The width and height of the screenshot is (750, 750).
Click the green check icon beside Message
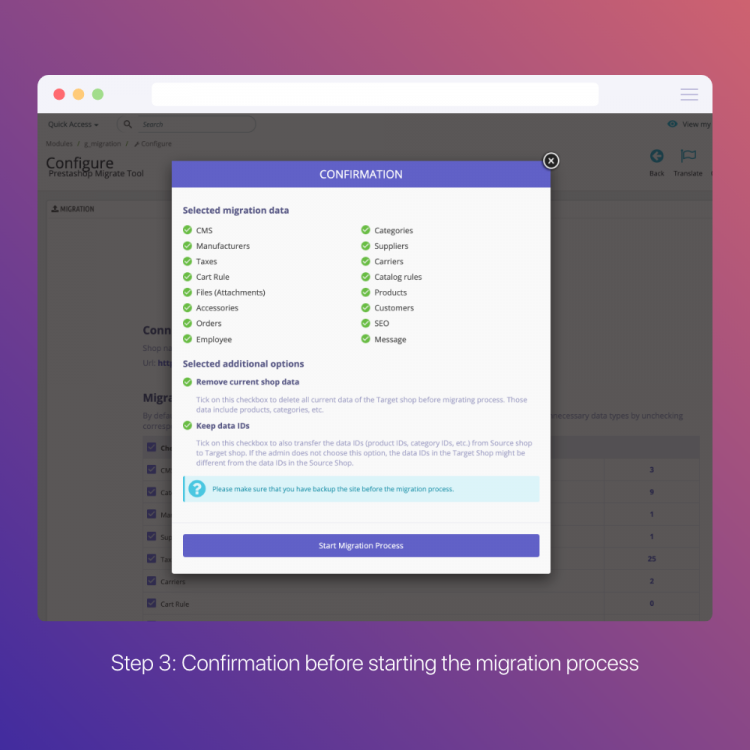[365, 339]
